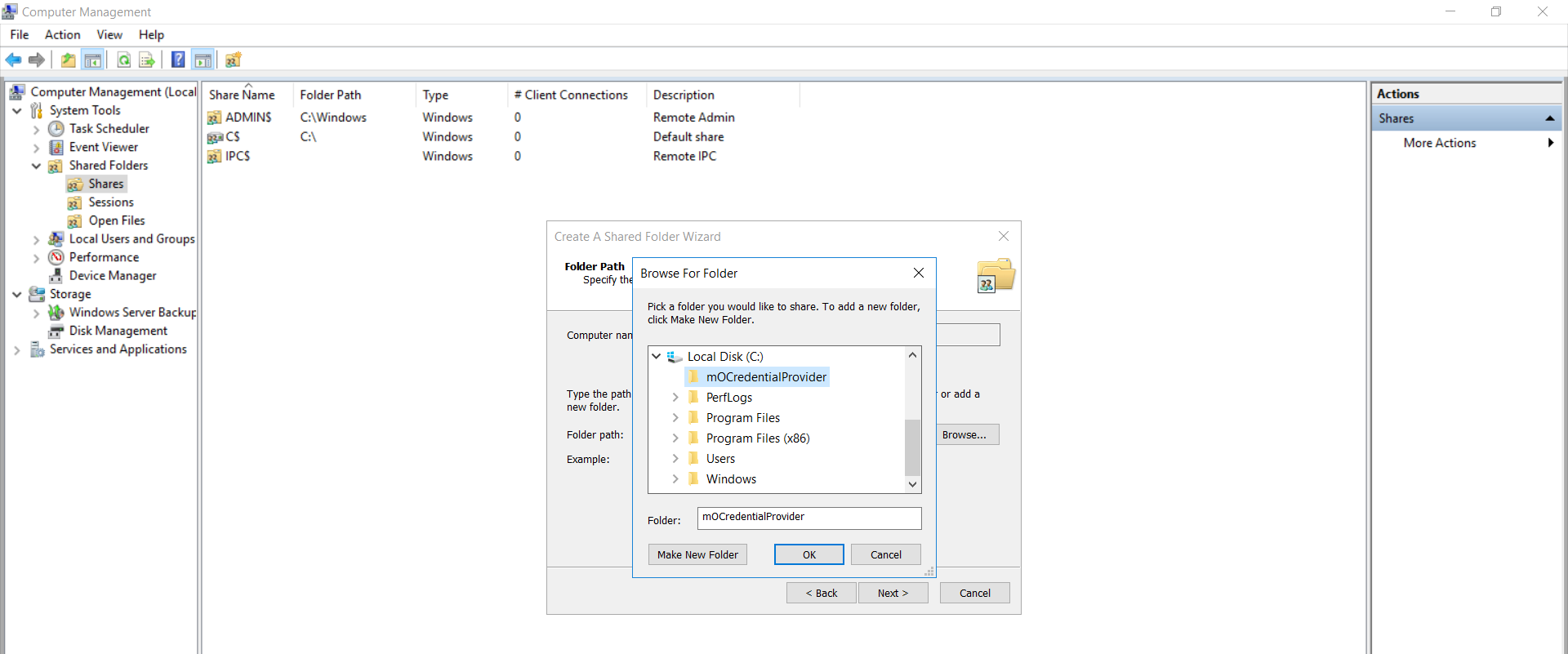This screenshot has height=654, width=1568.
Task: Close the Browse For Folder dialog
Action: [919, 273]
